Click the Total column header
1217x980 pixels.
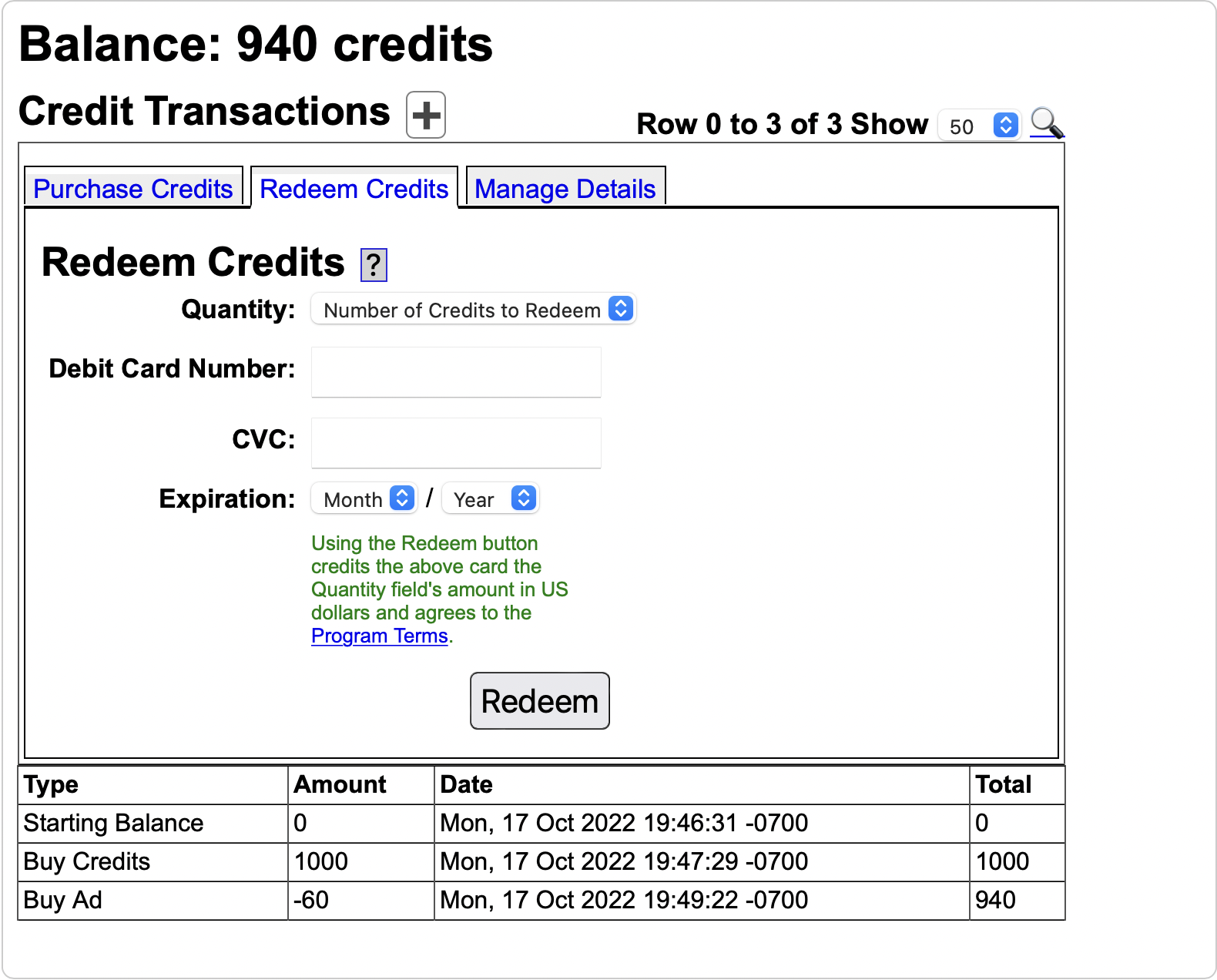(1018, 785)
